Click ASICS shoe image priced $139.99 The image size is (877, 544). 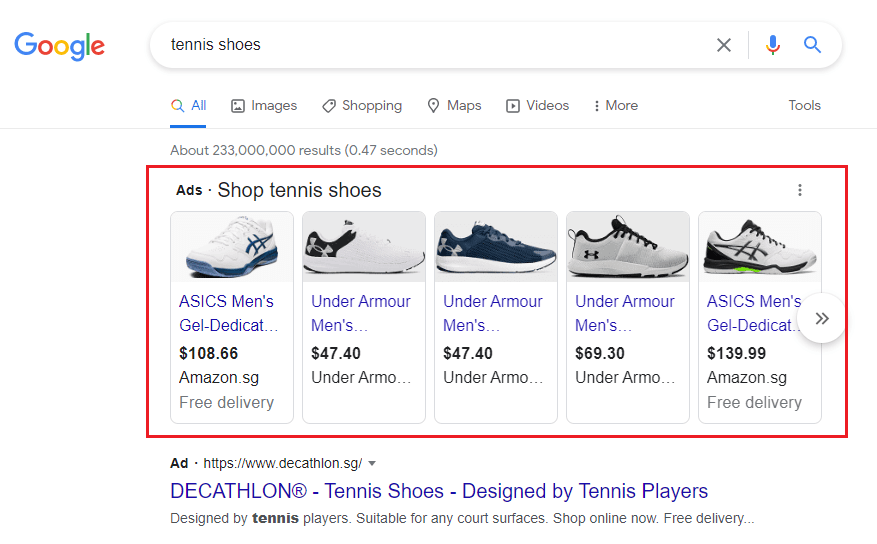[x=758, y=247]
